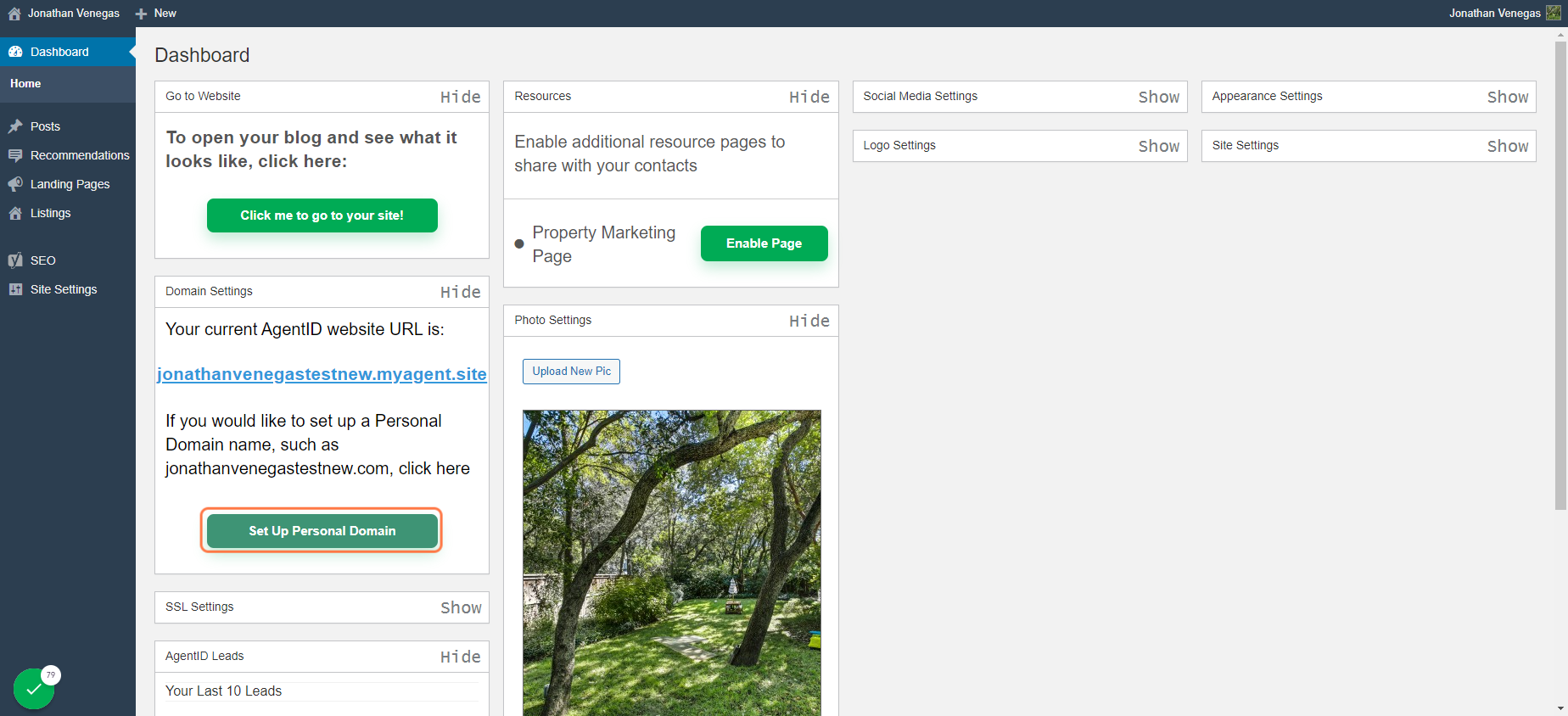Click the page vertical scrollbar
This screenshot has height=716, width=1568.
[x=1561, y=276]
